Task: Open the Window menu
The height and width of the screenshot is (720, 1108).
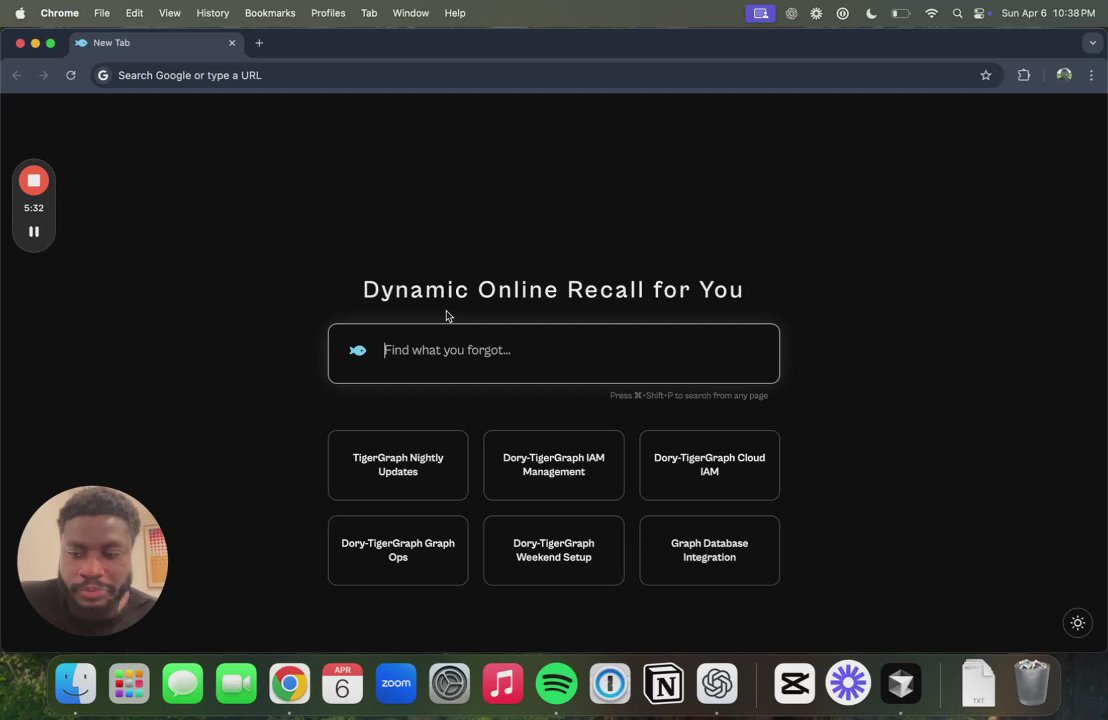Action: 411,13
